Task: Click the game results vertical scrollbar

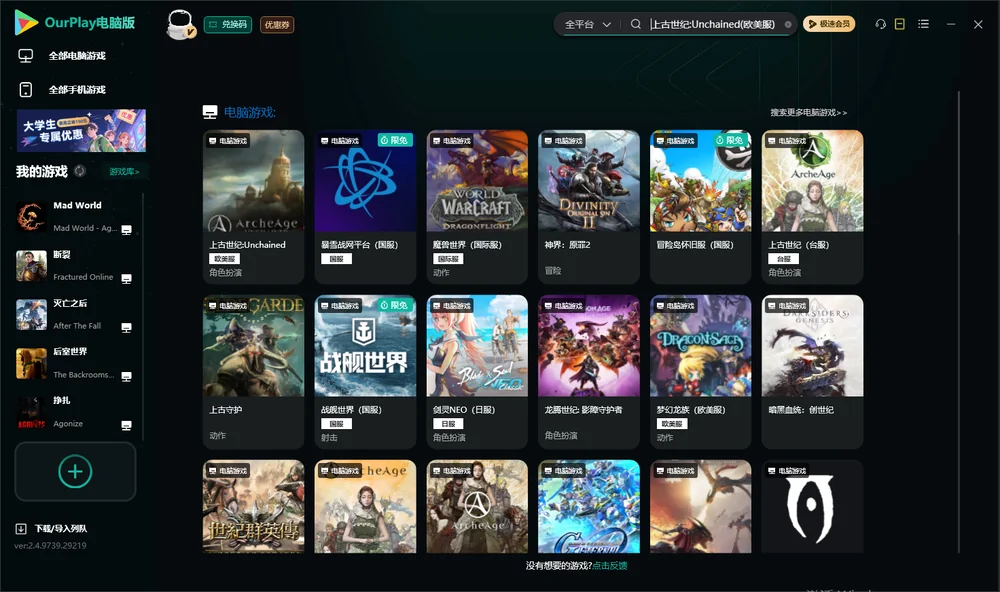Action: (959, 322)
